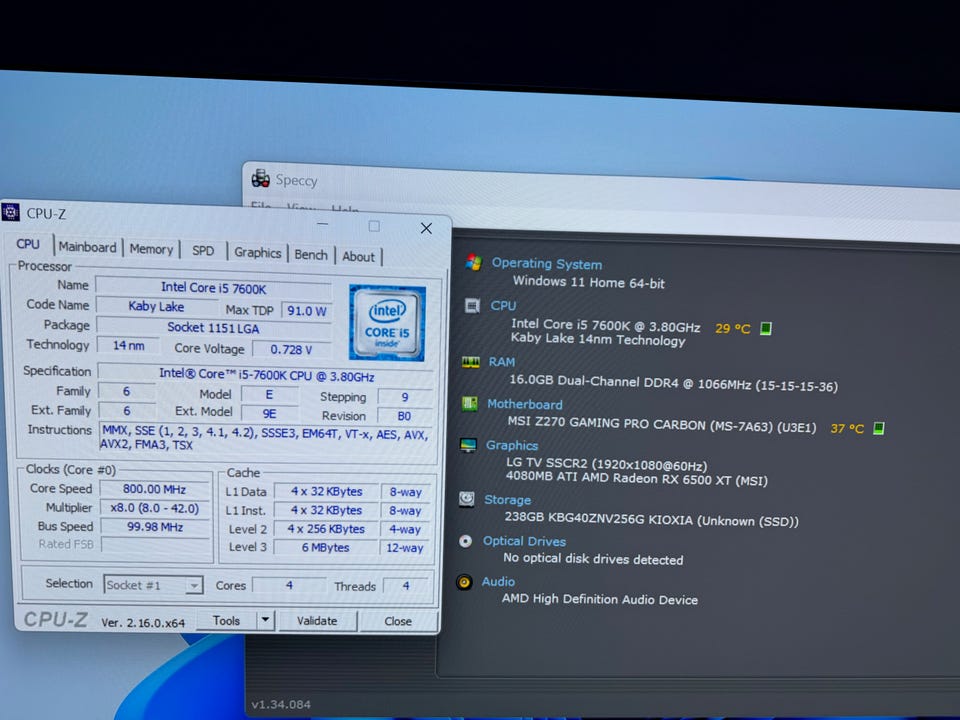Click the Motherboard icon in Speccy
The image size is (960, 720).
pos(470,403)
